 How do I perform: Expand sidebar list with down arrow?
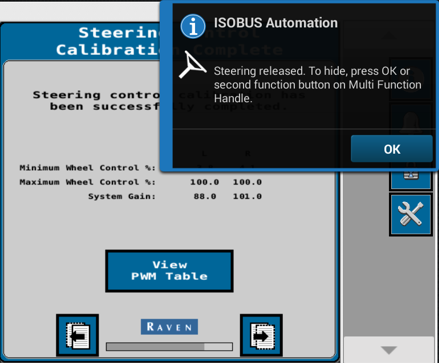[x=389, y=350]
